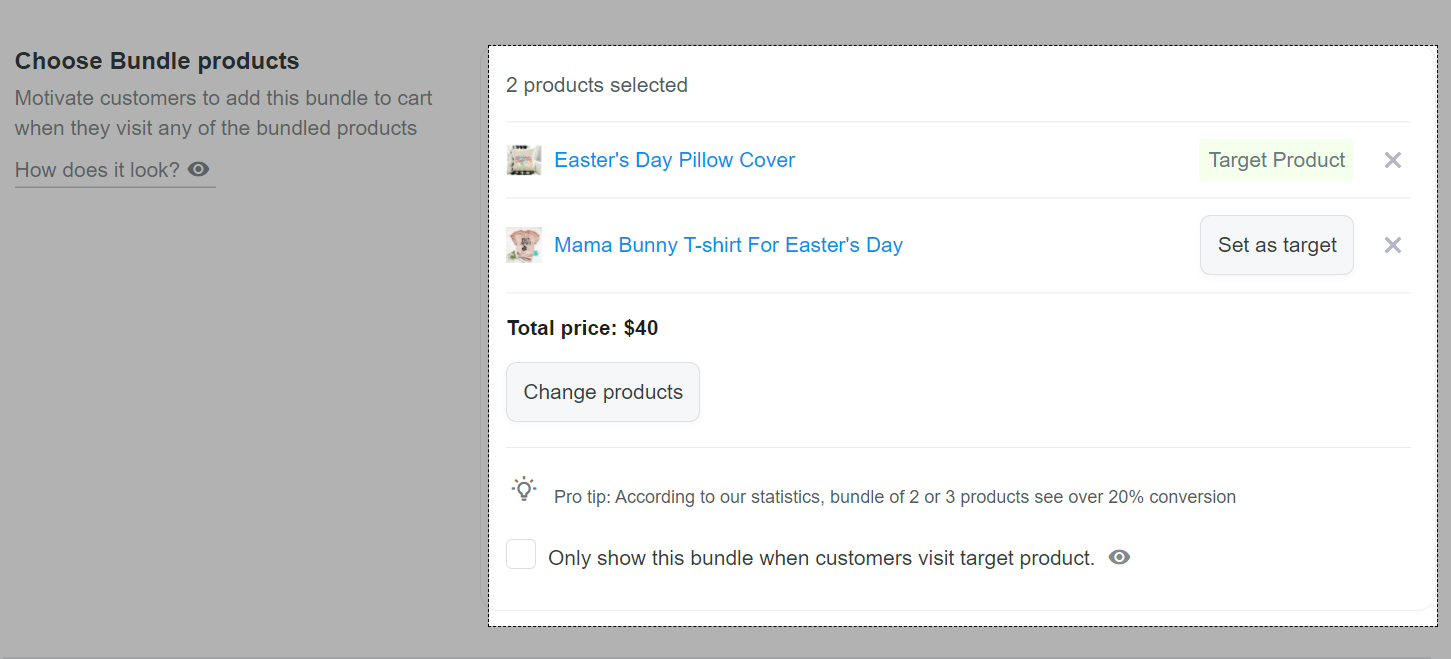Enable the only-show-on-target-product checkbox

pyautogui.click(x=521, y=554)
